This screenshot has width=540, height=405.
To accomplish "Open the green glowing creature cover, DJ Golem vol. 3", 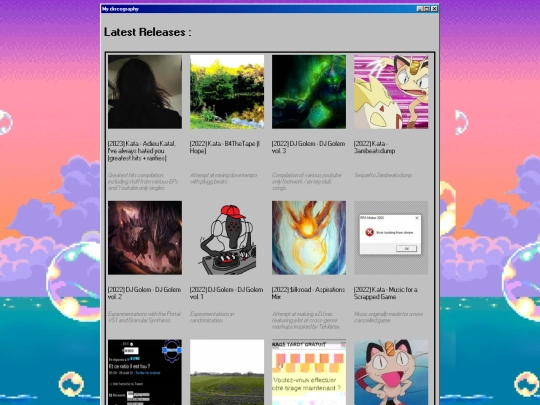I will (309, 92).
